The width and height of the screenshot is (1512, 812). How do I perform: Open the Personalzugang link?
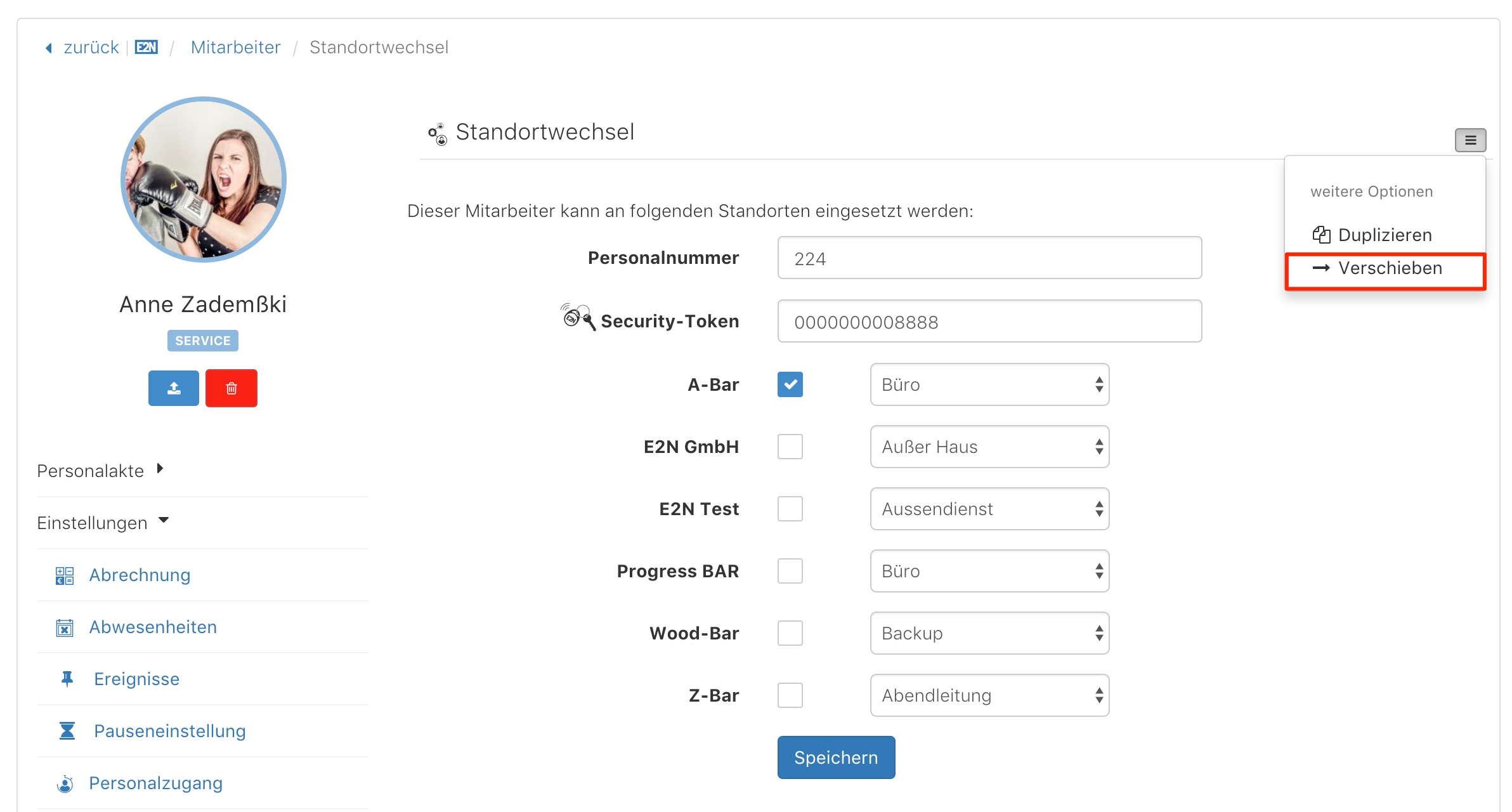click(155, 783)
